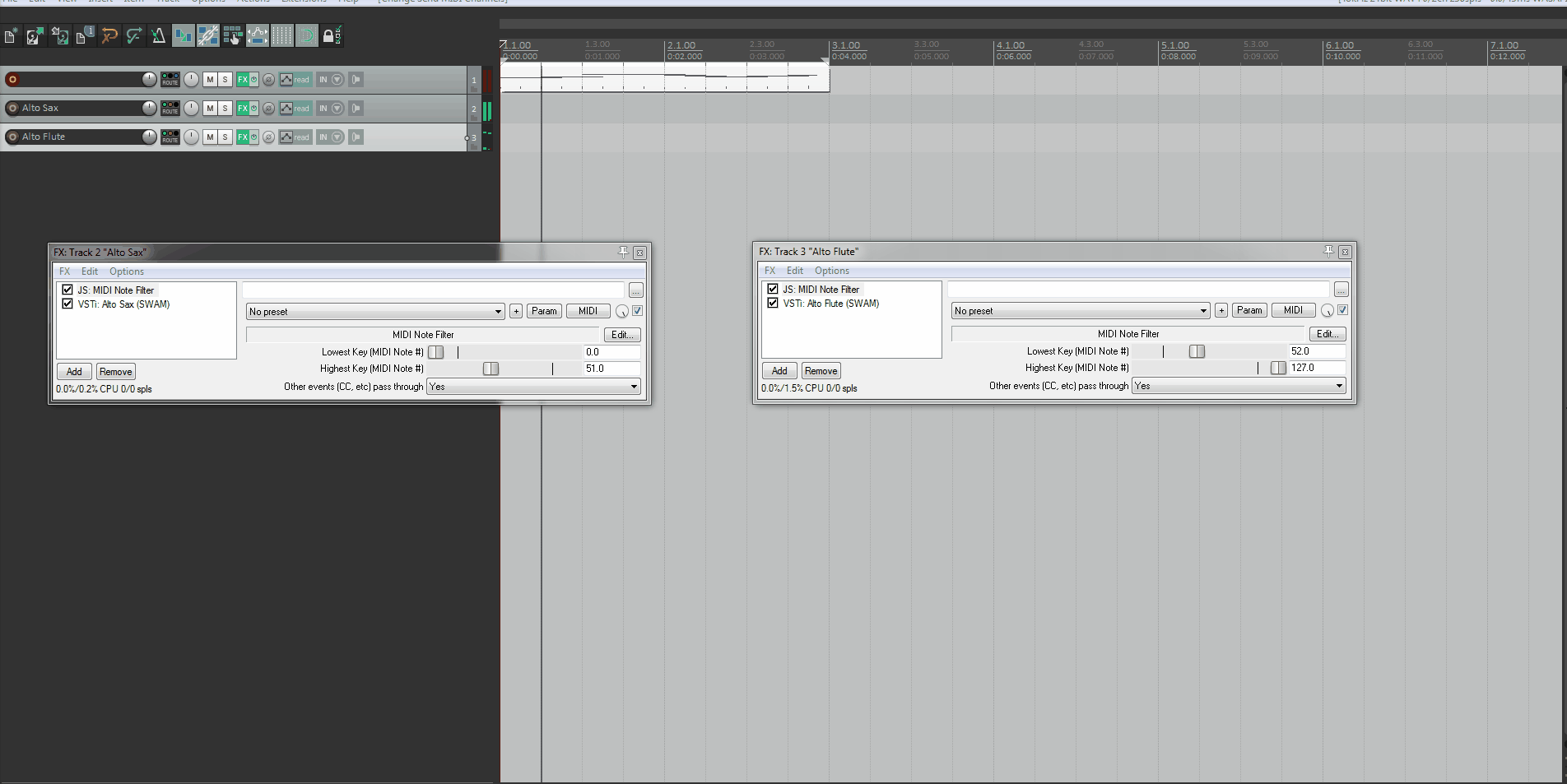Open Other events pass through dropdown for Alto Sax
The height and width of the screenshot is (784, 1567).
coord(533,387)
